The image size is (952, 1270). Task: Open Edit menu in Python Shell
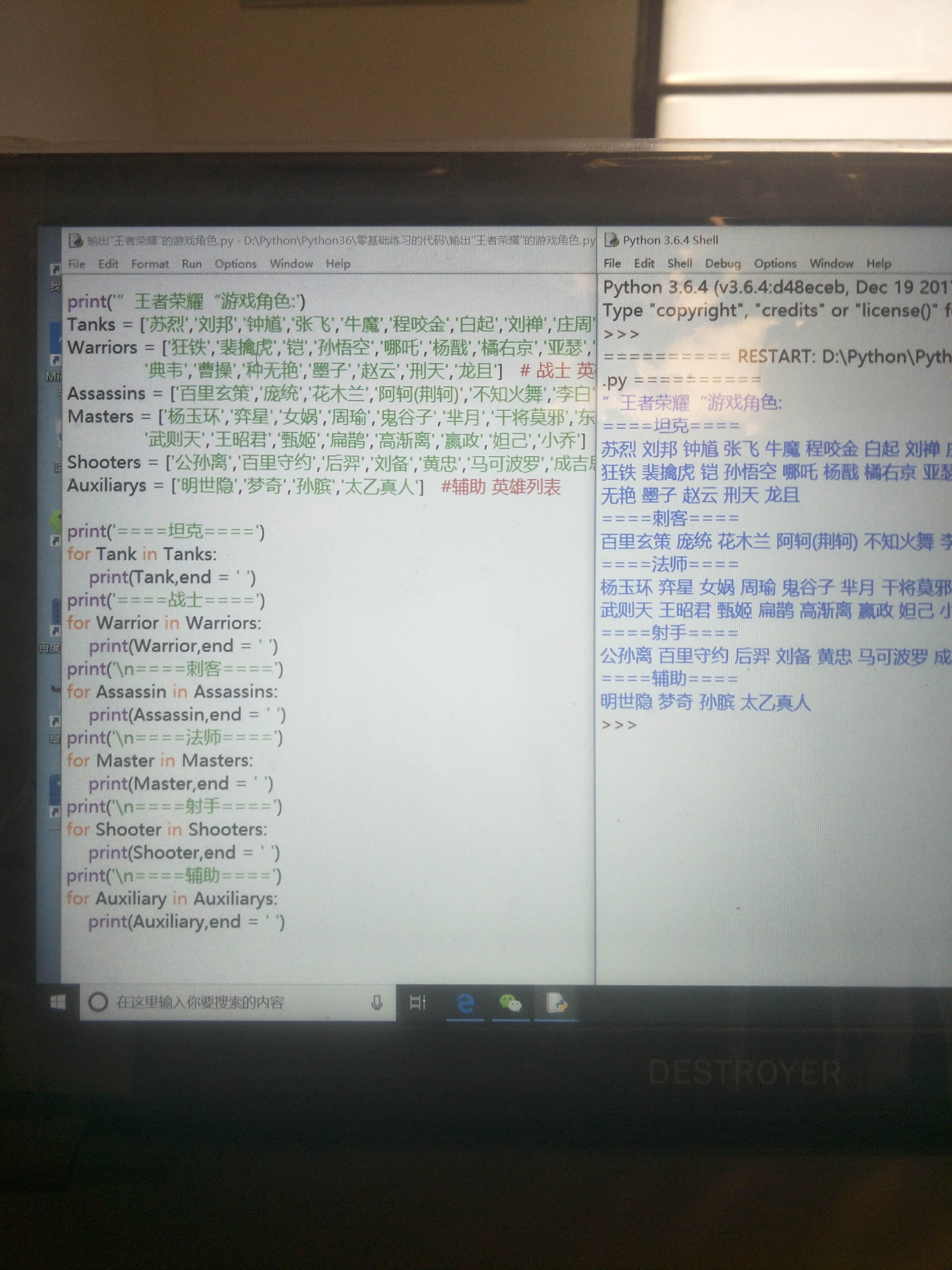(644, 263)
